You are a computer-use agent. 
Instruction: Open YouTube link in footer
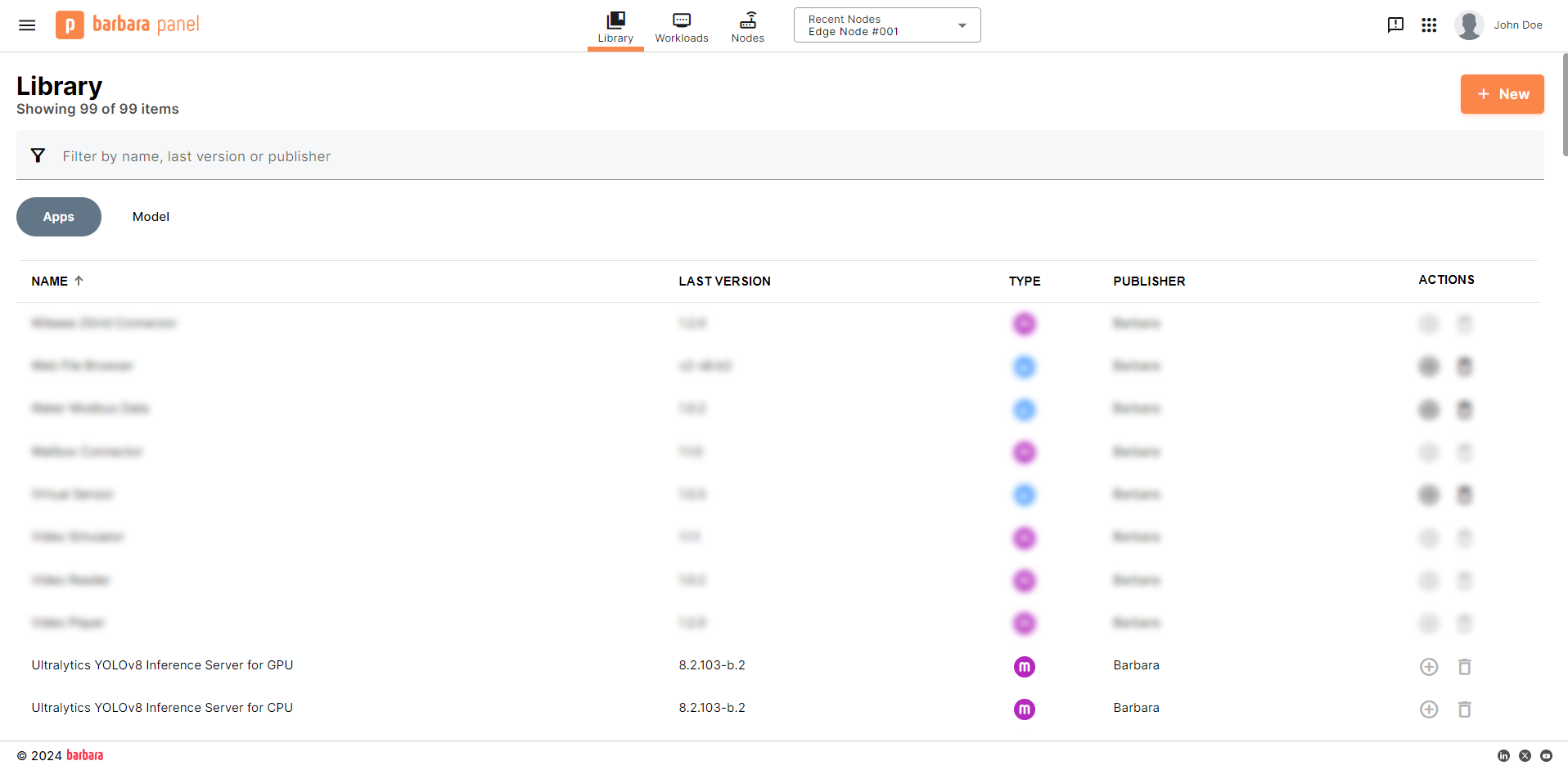click(1546, 756)
